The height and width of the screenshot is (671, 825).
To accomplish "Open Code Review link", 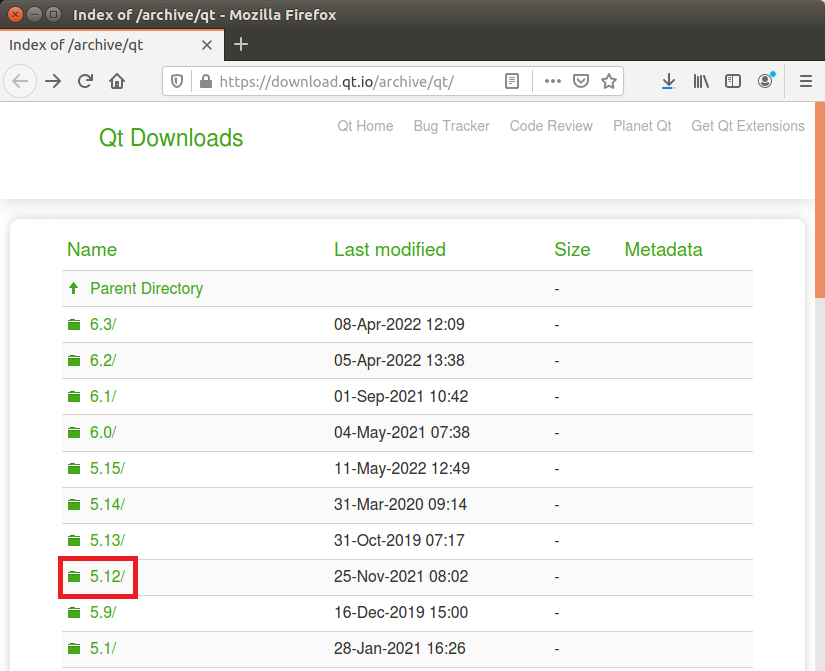I will (551, 126).
